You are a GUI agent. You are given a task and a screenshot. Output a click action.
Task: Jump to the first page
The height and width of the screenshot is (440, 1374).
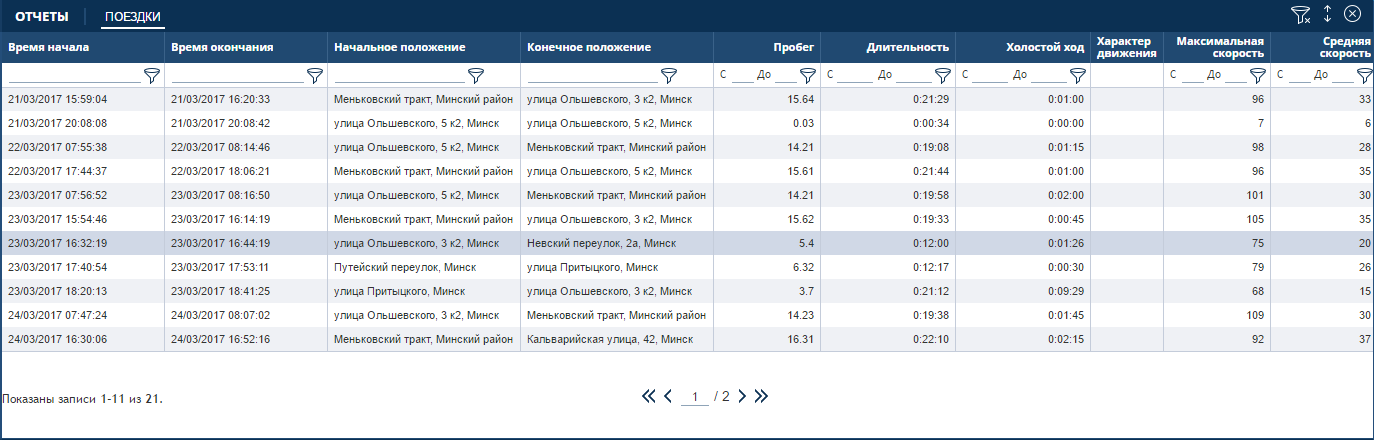[649, 396]
